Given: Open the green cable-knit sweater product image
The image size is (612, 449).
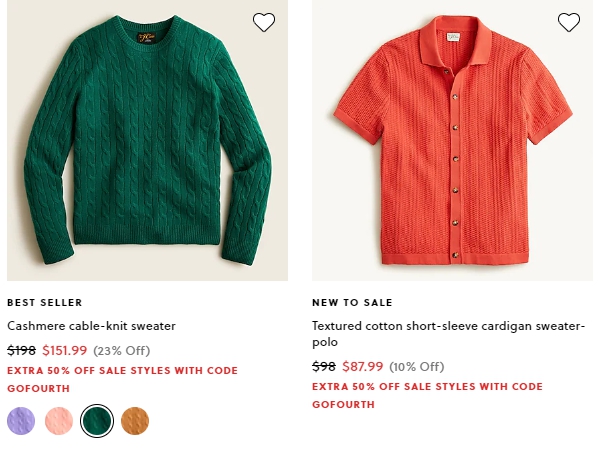Looking at the screenshot, I should (x=147, y=140).
